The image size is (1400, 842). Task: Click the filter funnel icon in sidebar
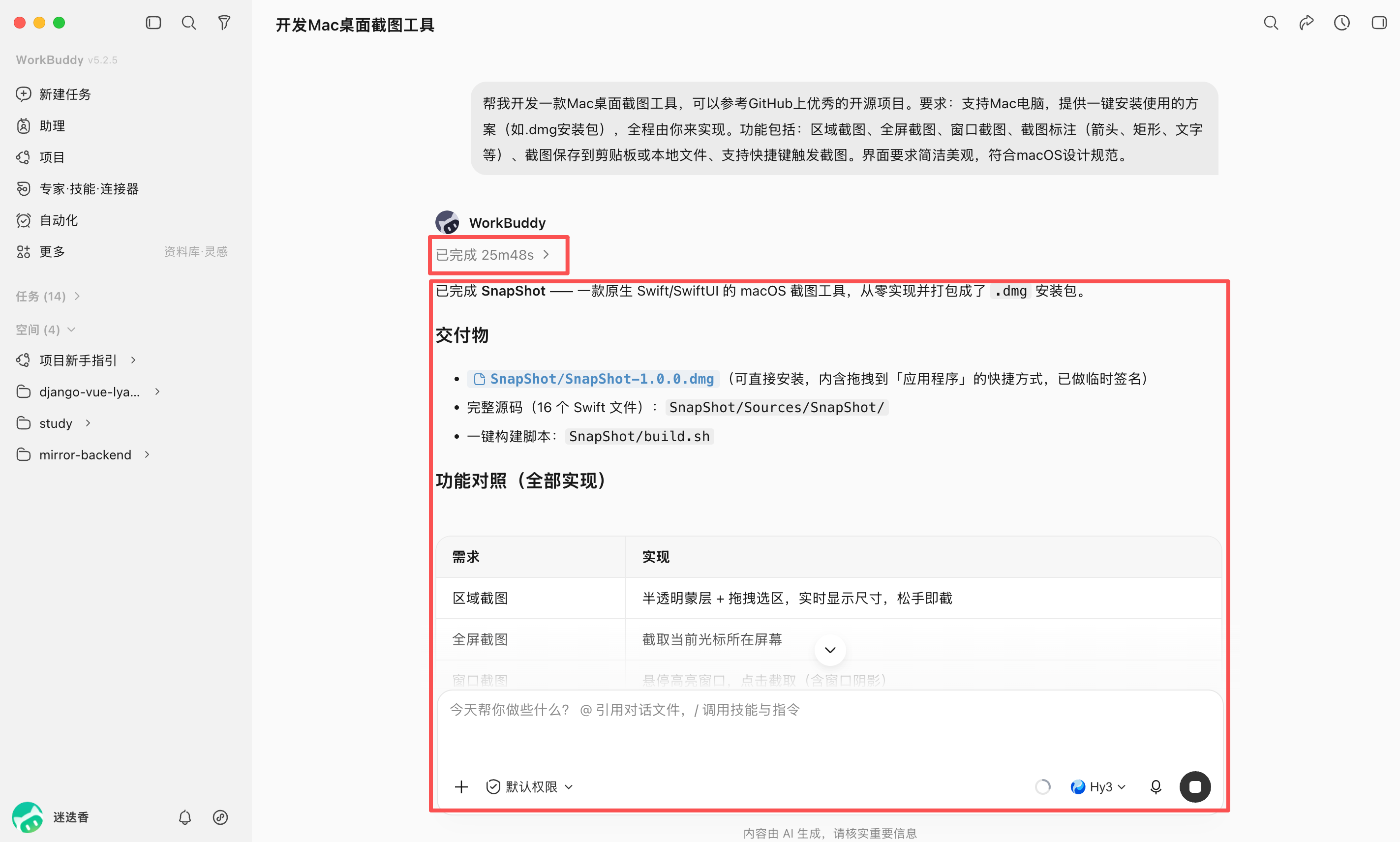pyautogui.click(x=224, y=23)
